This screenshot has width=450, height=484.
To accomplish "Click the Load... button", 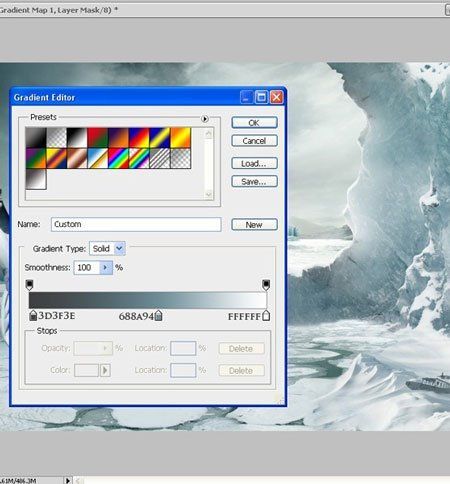I will coord(254,163).
